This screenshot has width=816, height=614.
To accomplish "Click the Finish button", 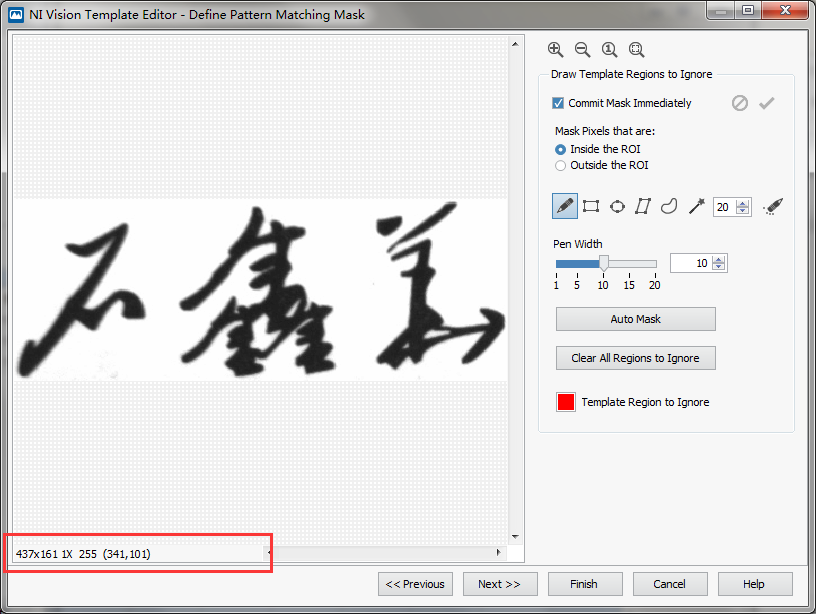I will tap(585, 584).
